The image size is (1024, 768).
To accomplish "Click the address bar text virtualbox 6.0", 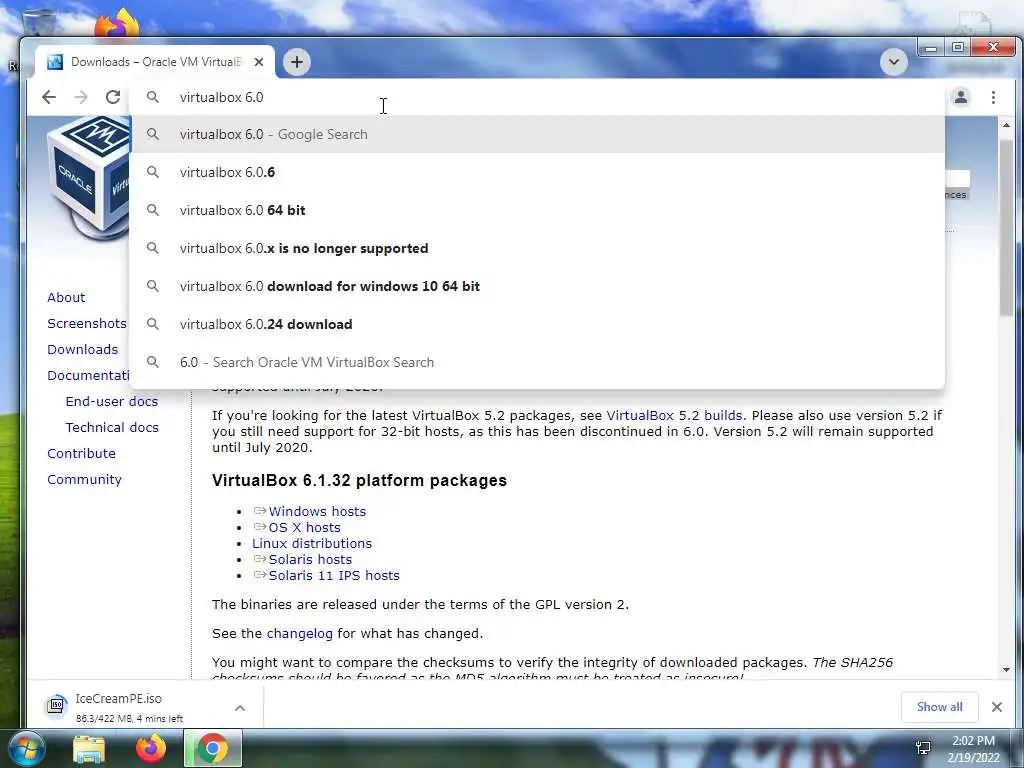I will (221, 97).
